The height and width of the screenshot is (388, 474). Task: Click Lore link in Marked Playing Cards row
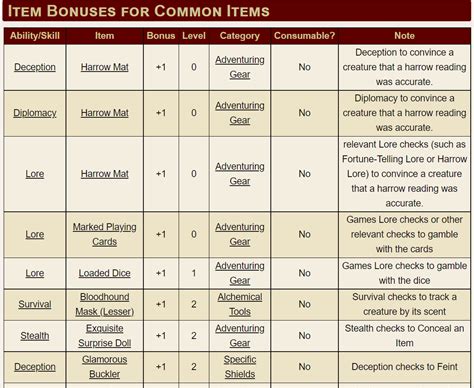coord(35,234)
